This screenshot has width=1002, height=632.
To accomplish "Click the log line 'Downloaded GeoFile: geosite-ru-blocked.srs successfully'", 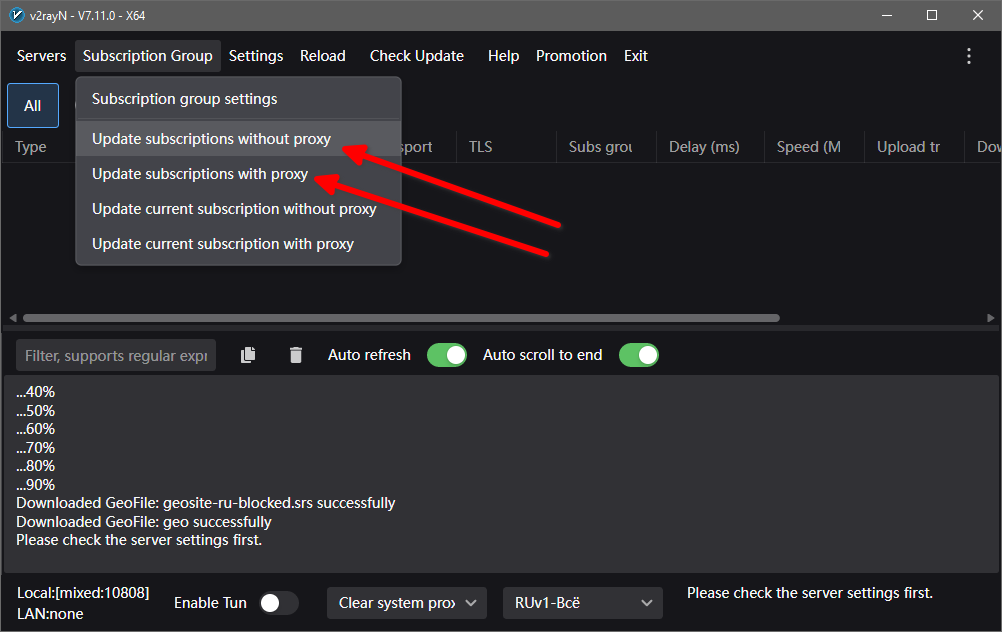I will pos(206,503).
